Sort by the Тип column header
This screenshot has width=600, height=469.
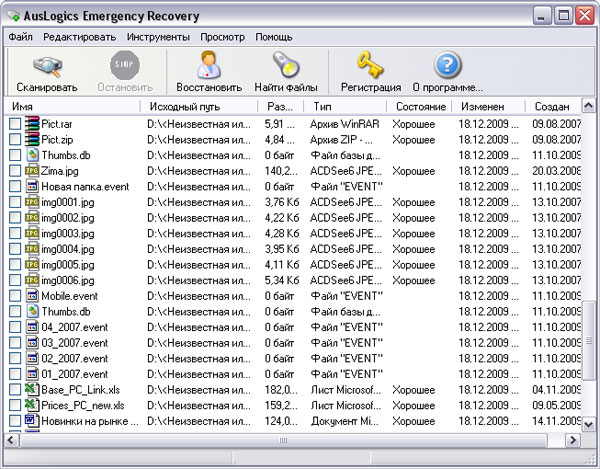(x=345, y=106)
